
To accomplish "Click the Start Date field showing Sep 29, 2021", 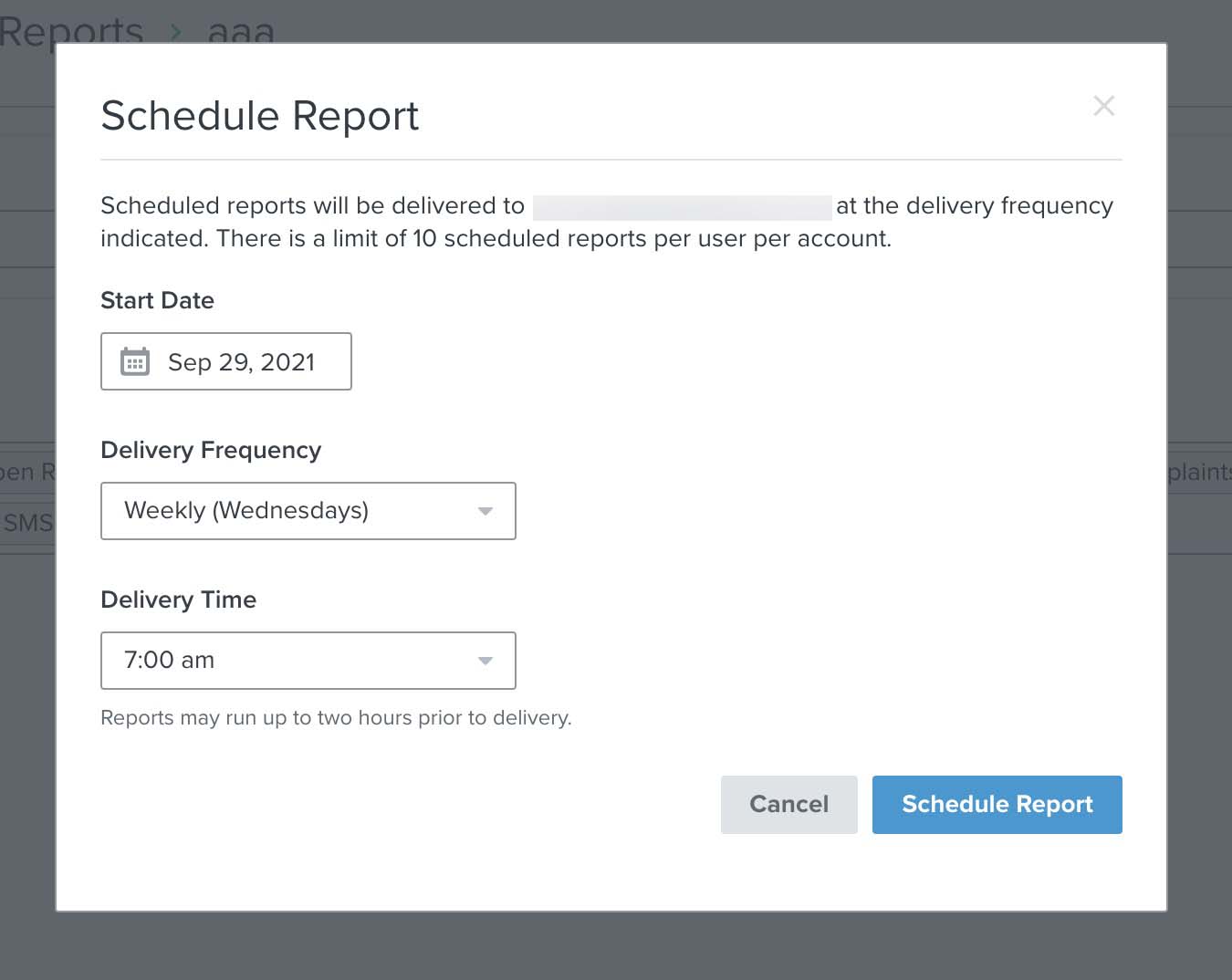I will [225, 361].
